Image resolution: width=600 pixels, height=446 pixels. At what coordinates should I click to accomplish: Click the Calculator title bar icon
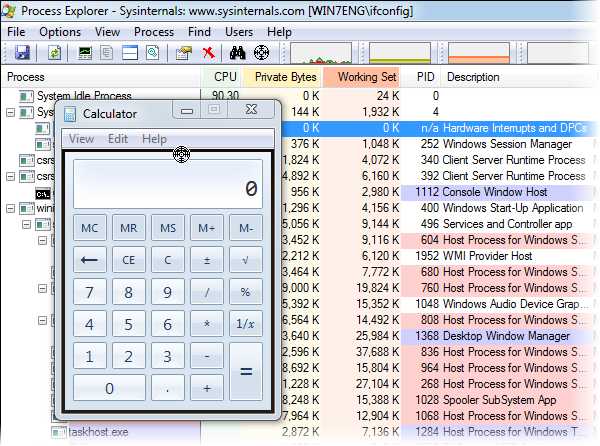coord(70,114)
